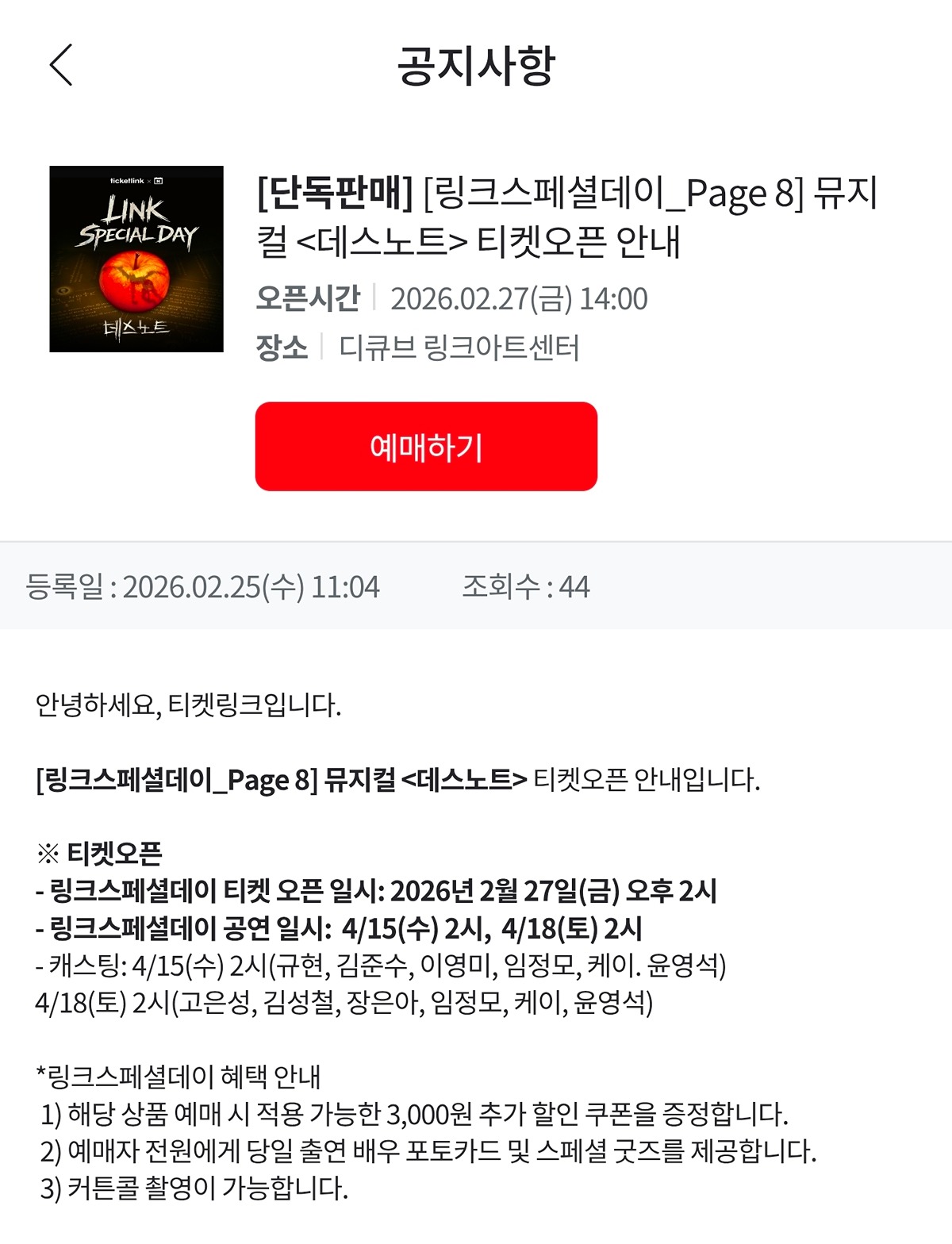The width and height of the screenshot is (952, 1244).
Task: Tap the bold [링크스페셜데이_Page 8] 뮤지컬 <데스노트> body text
Action: pyautogui.click(x=282, y=780)
